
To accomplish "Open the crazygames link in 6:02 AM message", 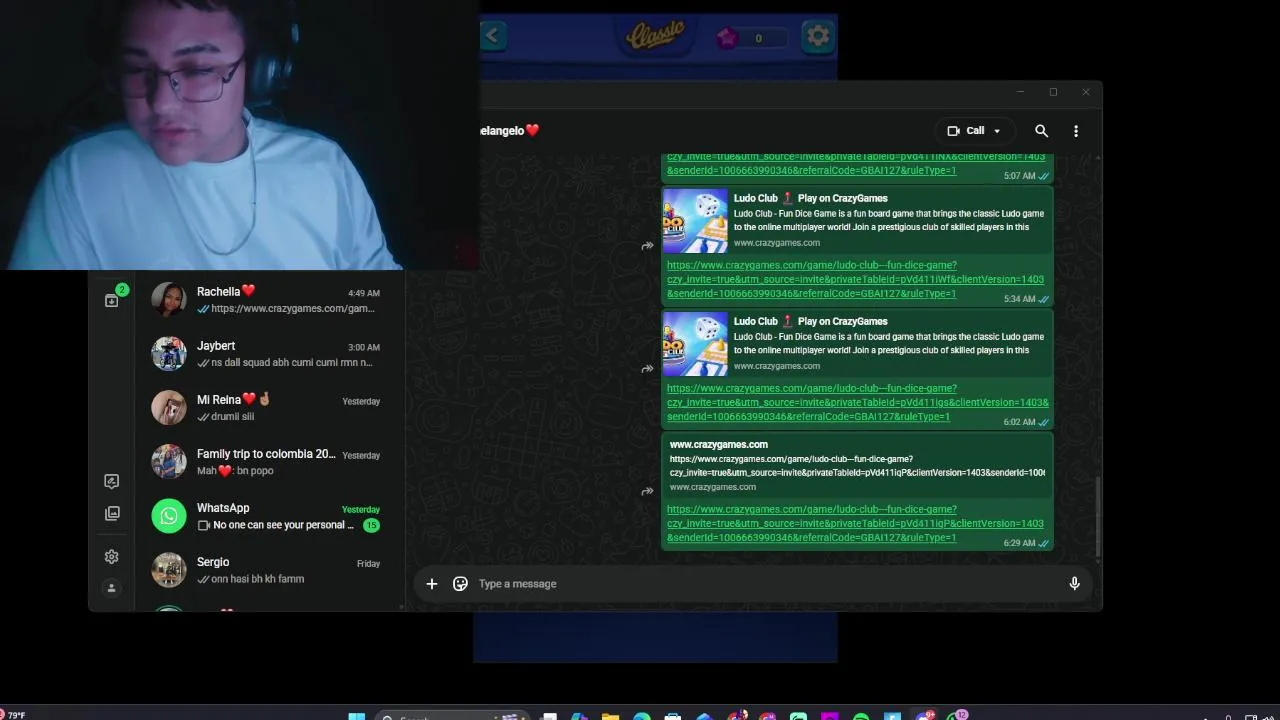I will (x=857, y=402).
